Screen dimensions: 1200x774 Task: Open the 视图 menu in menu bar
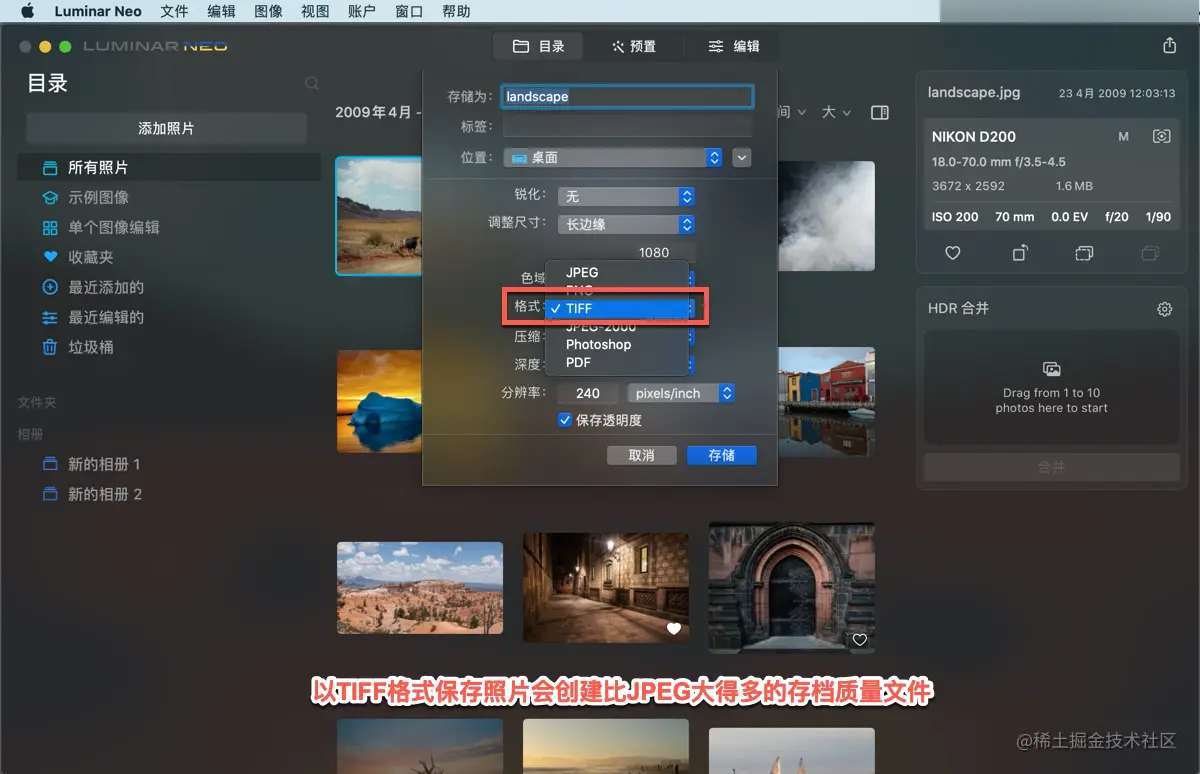tap(315, 12)
